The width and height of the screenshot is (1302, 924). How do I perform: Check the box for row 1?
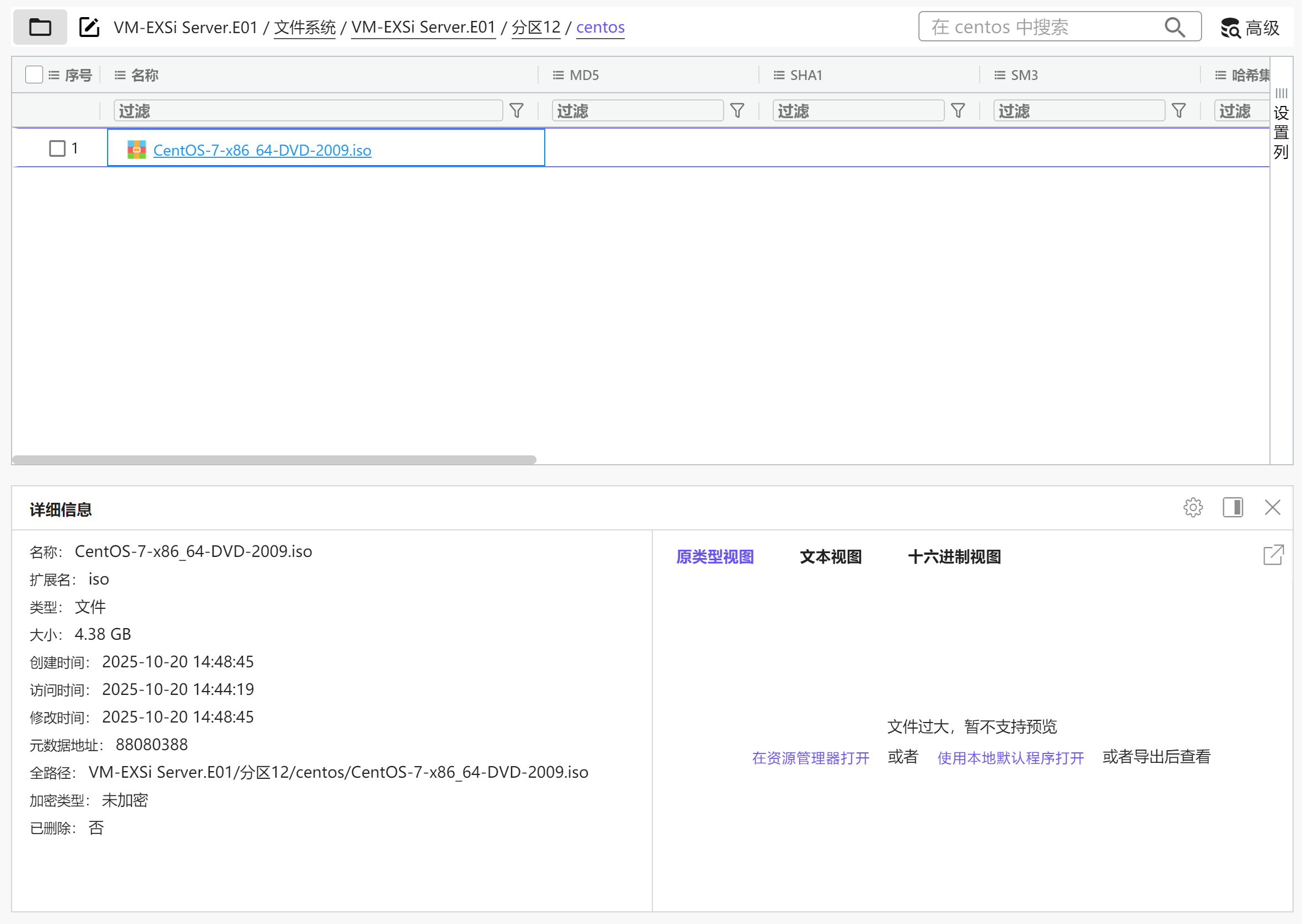point(57,148)
